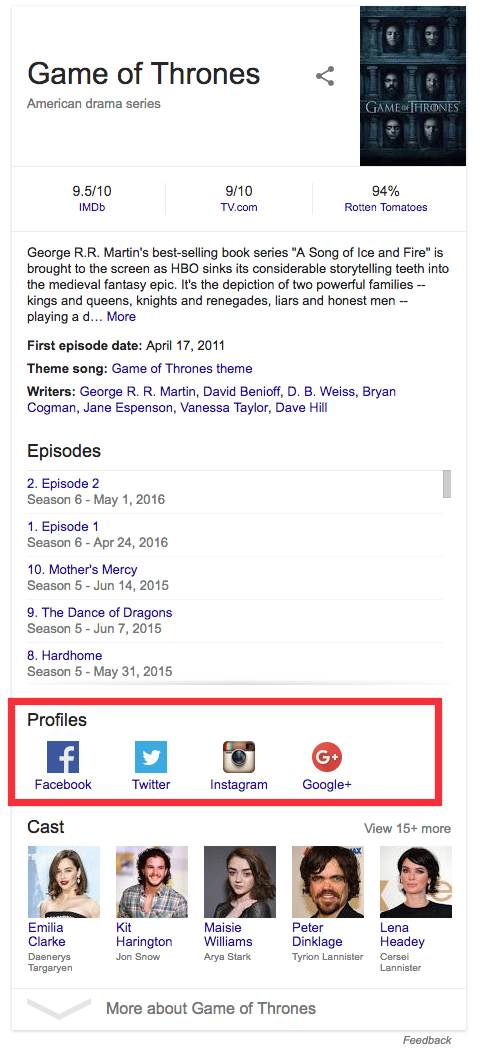This screenshot has width=487, height=1051.
Task: Open the Twitter bird icon
Action: (x=151, y=757)
